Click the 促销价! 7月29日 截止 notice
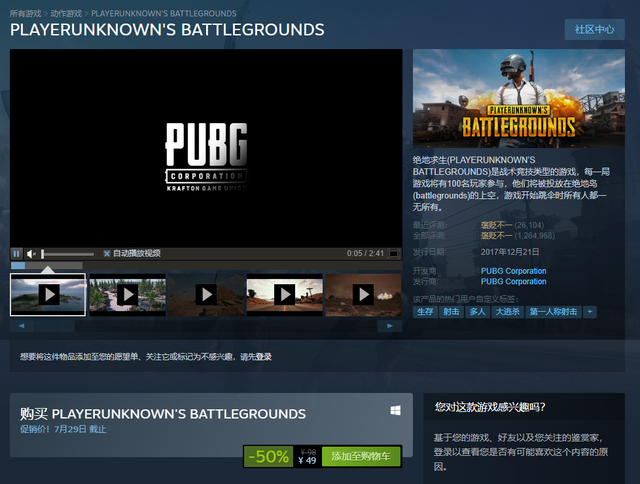640x484 pixels. 63,429
